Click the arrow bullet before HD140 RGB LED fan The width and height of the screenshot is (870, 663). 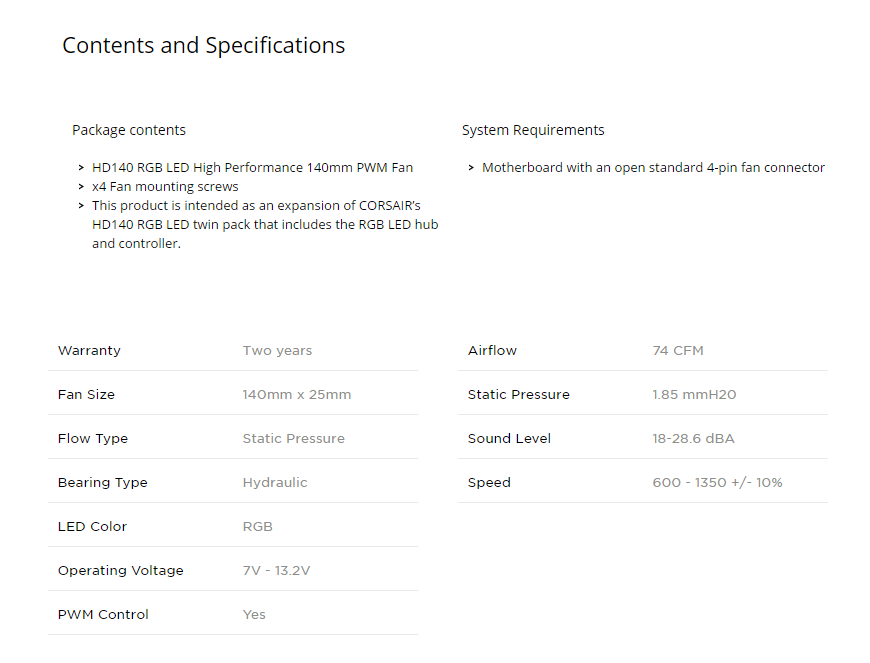(x=82, y=168)
